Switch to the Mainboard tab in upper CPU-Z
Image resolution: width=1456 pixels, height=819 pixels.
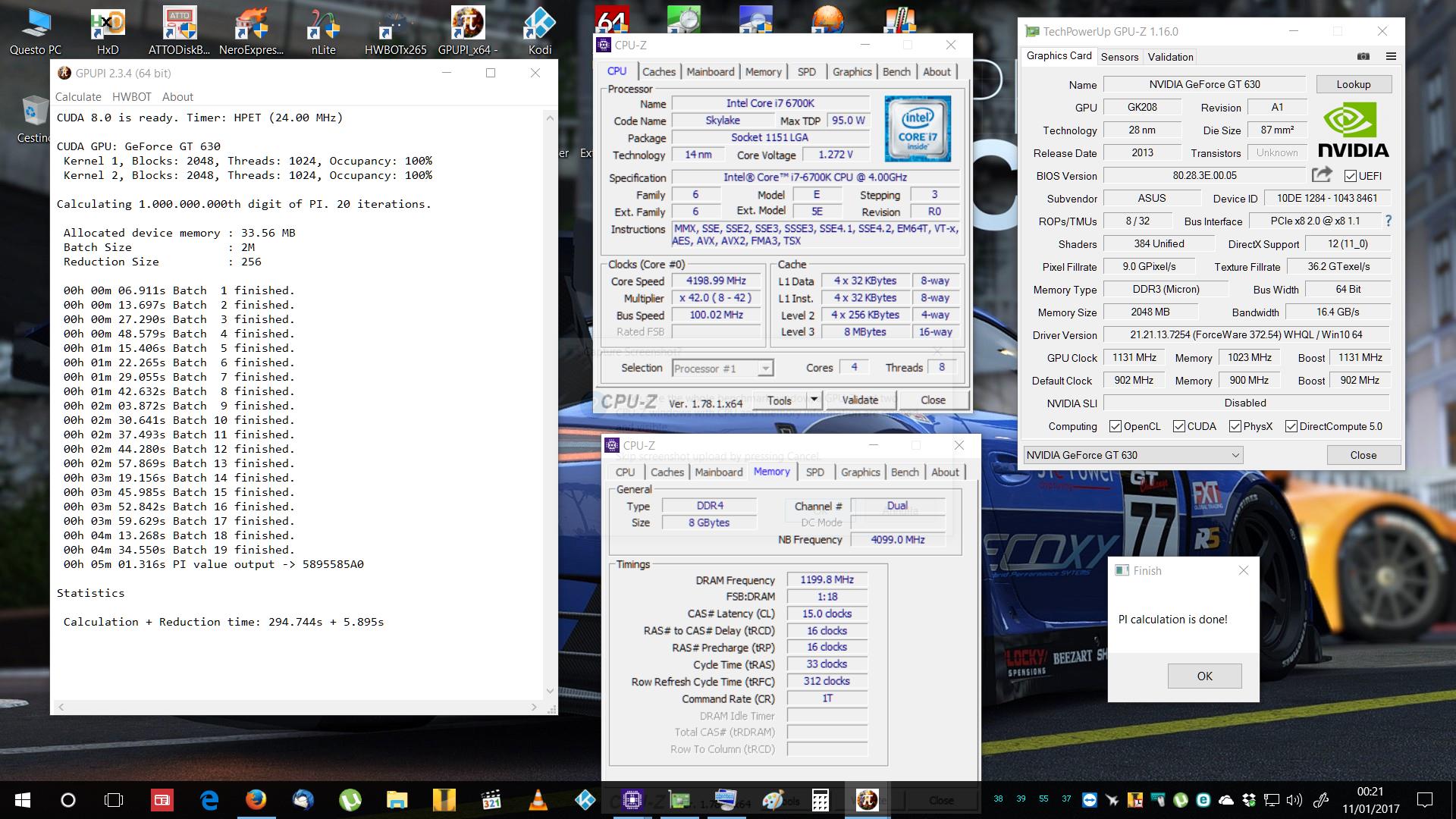[x=711, y=71]
